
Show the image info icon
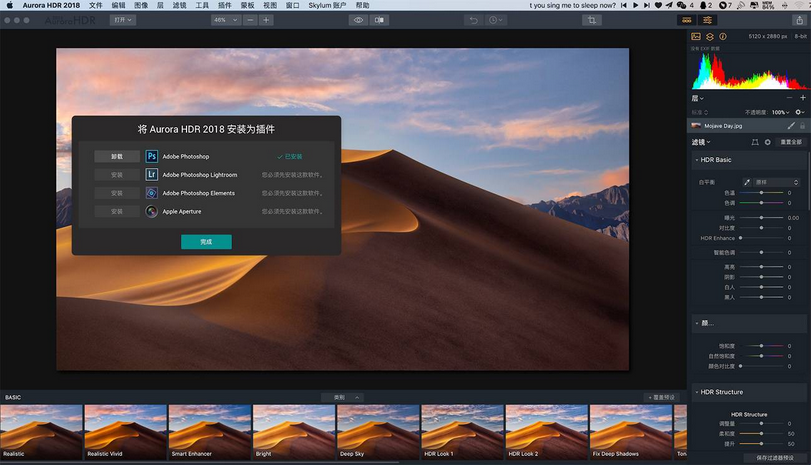click(723, 37)
